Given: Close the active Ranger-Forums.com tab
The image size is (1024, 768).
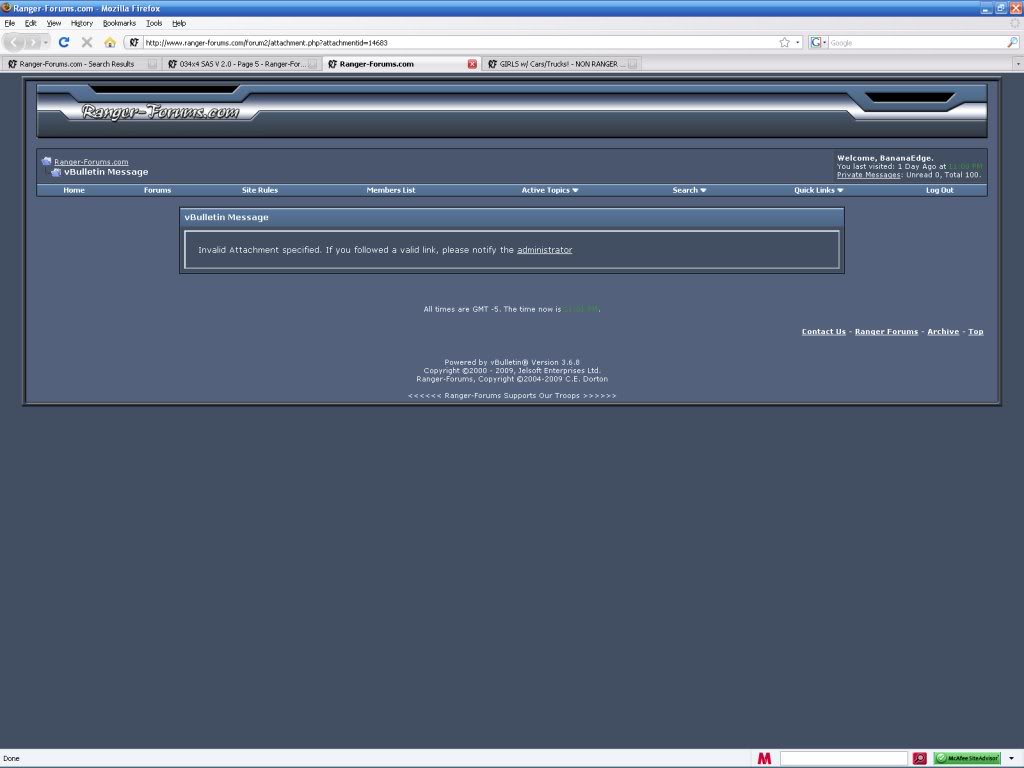Looking at the screenshot, I should pos(472,64).
